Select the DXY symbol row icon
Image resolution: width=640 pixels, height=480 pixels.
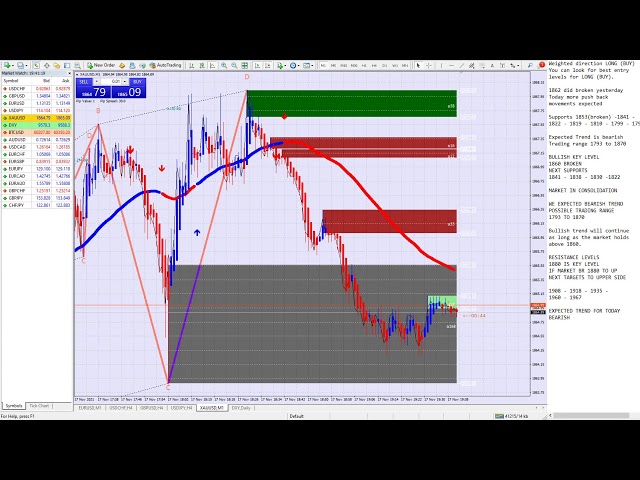tap(5, 125)
